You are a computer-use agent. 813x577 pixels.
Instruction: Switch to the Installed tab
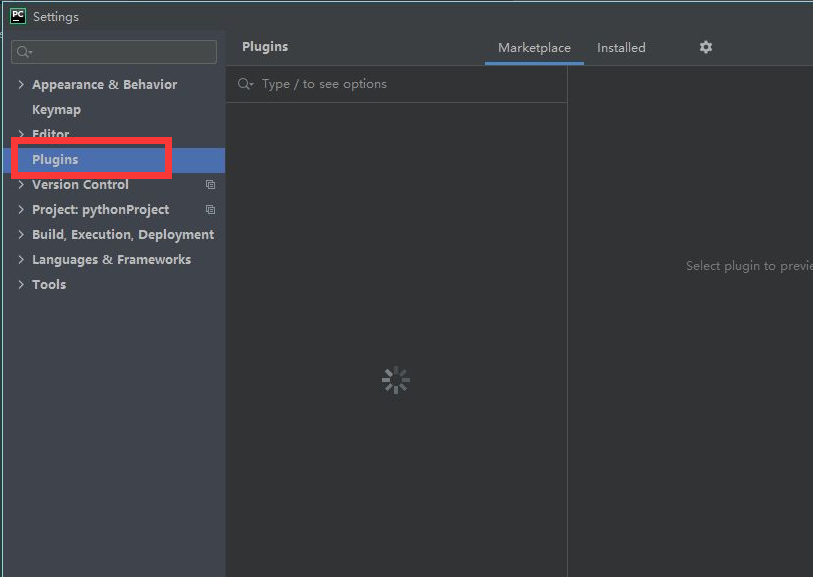(621, 48)
